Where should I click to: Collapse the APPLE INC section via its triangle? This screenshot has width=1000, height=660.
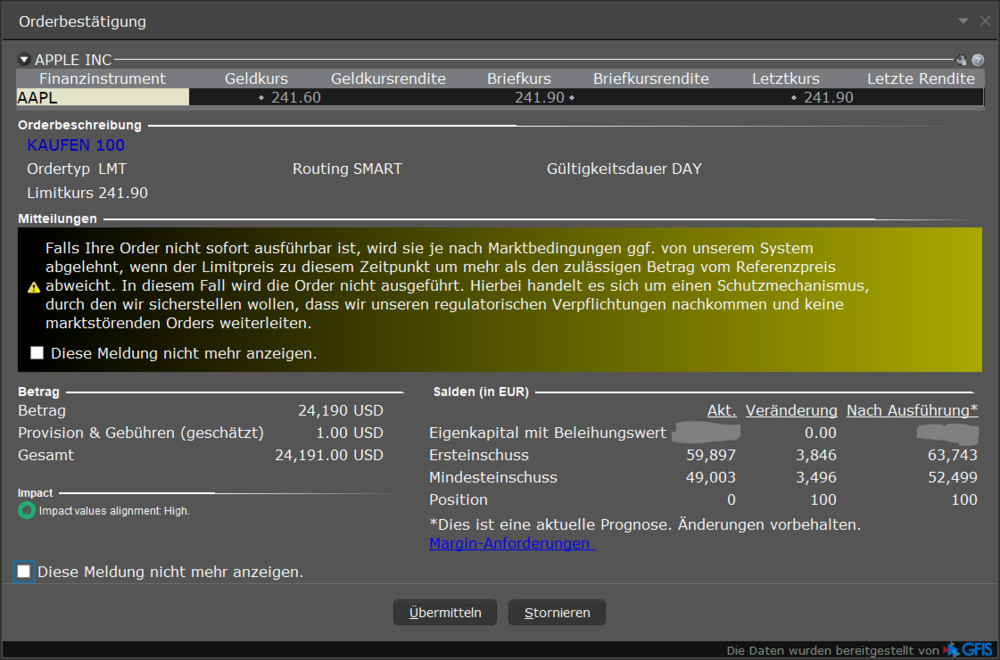23,59
